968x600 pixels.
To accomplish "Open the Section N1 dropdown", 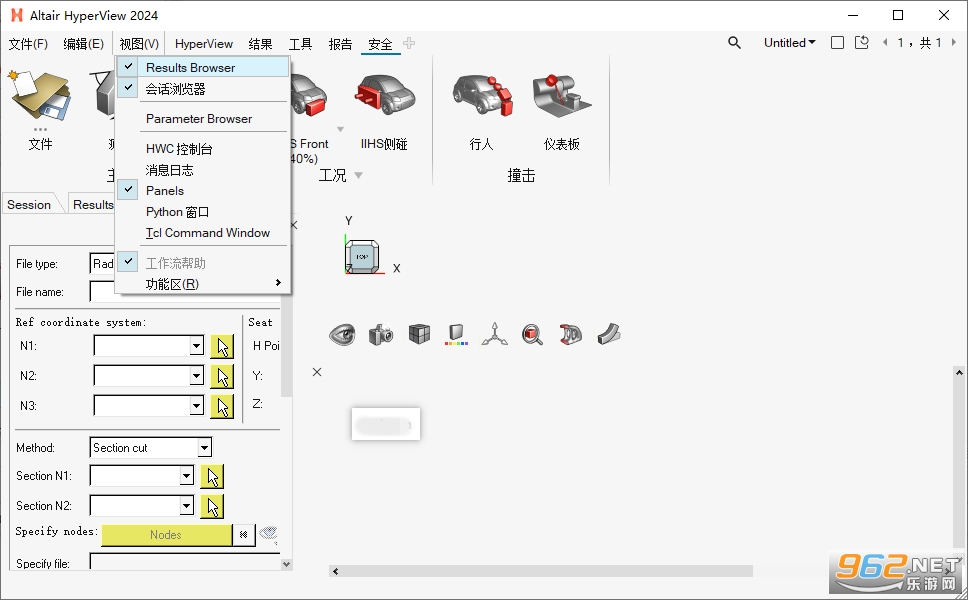I will (x=186, y=475).
